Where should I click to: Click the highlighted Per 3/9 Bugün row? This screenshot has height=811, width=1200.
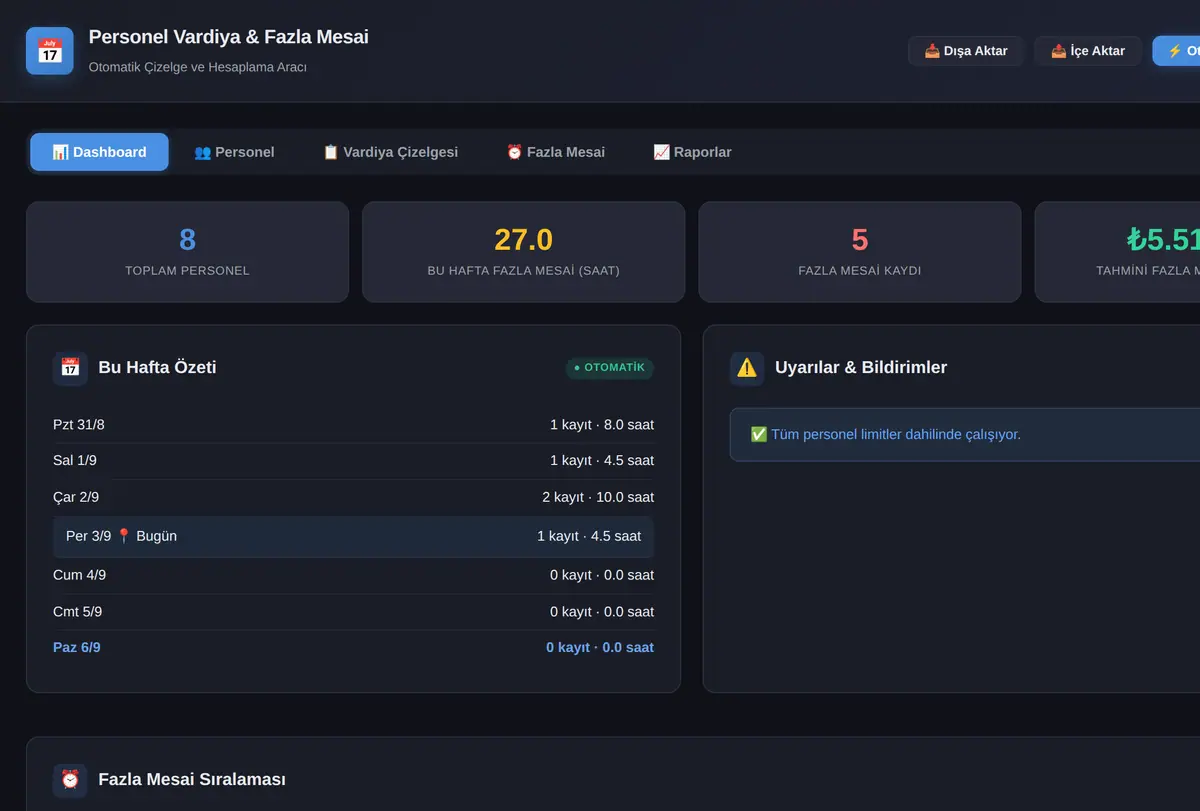click(x=353, y=536)
